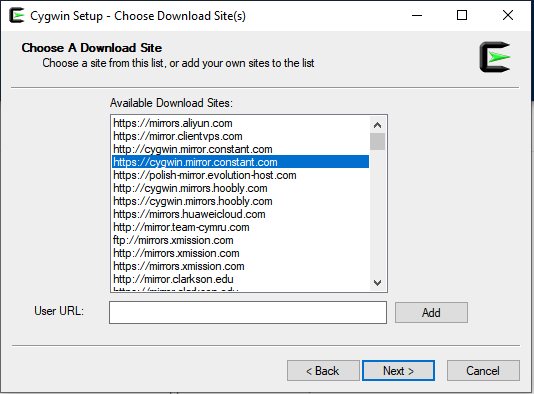
Task: Click the download sites list scrollbar thumb
Action: [377, 141]
